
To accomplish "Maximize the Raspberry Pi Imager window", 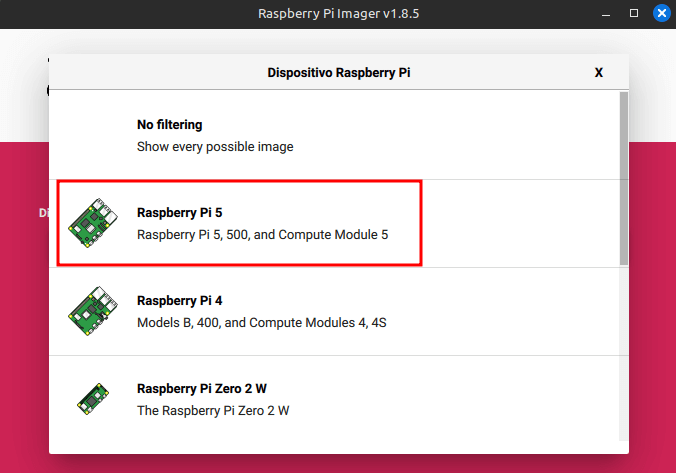I will [634, 13].
